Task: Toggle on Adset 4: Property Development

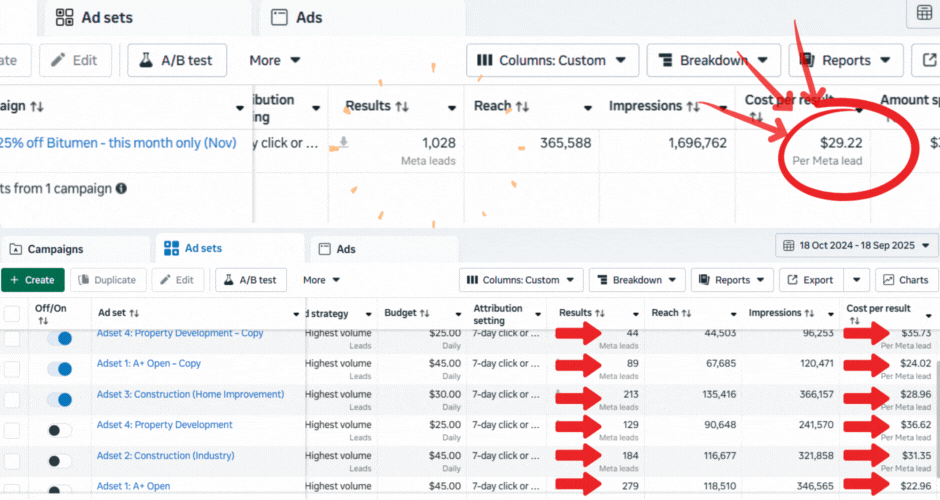Action: coord(59,430)
